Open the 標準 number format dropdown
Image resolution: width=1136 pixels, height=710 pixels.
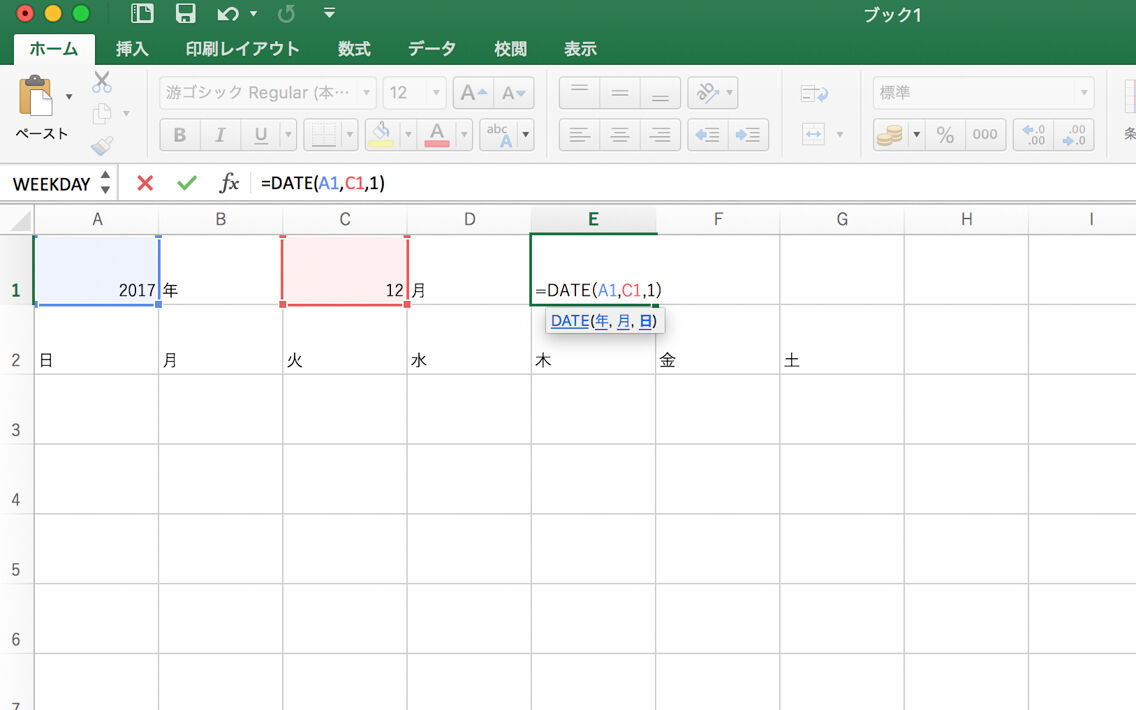coord(1085,92)
